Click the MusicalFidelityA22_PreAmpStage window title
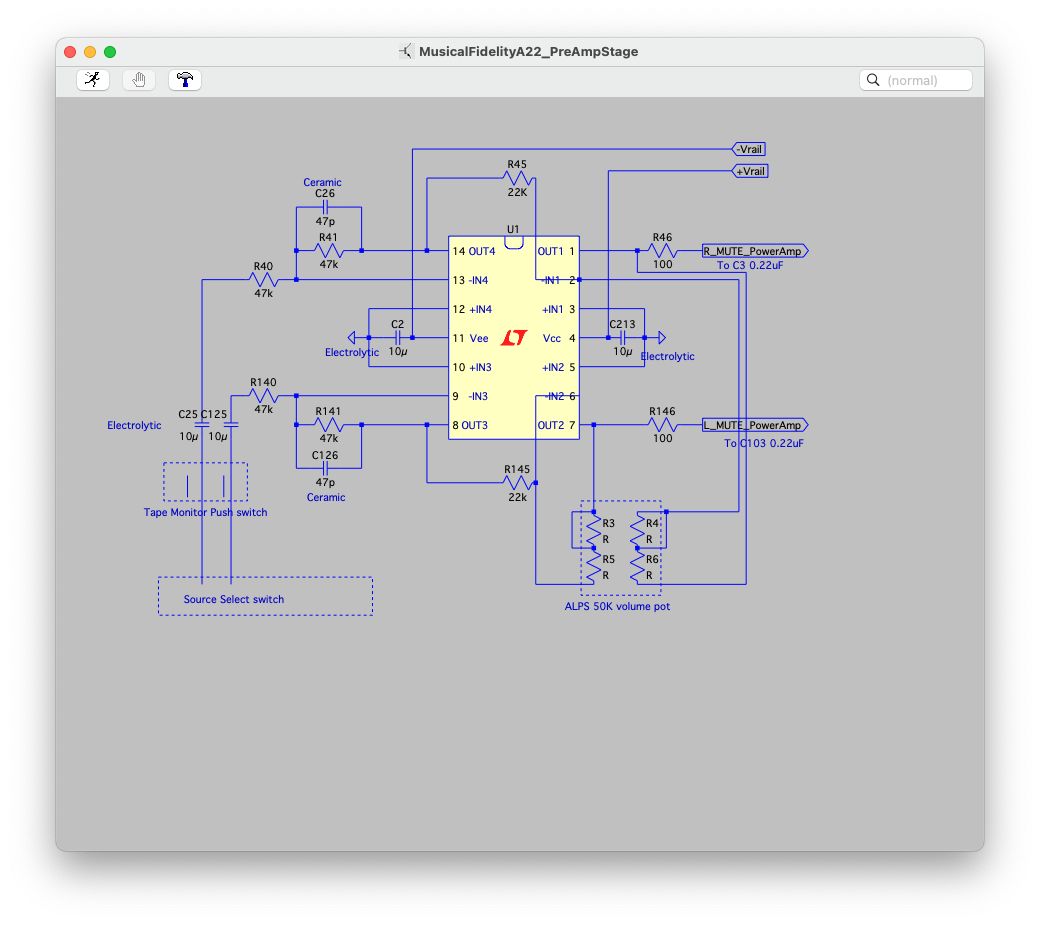 [x=529, y=51]
